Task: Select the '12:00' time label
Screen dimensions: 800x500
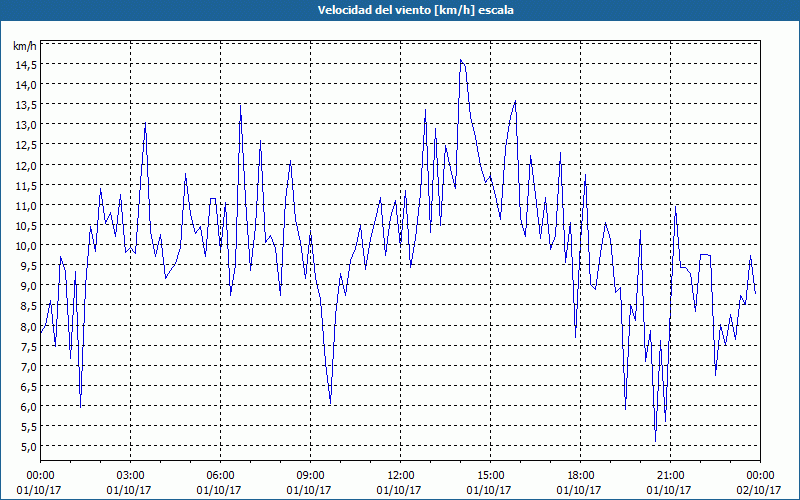Action: 401,475
